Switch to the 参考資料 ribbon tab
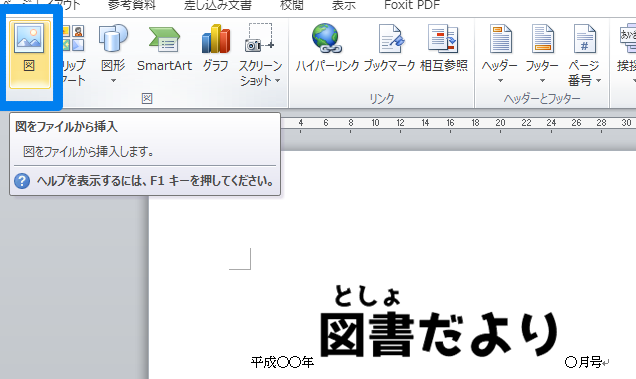636x379 pixels. [x=132, y=5]
